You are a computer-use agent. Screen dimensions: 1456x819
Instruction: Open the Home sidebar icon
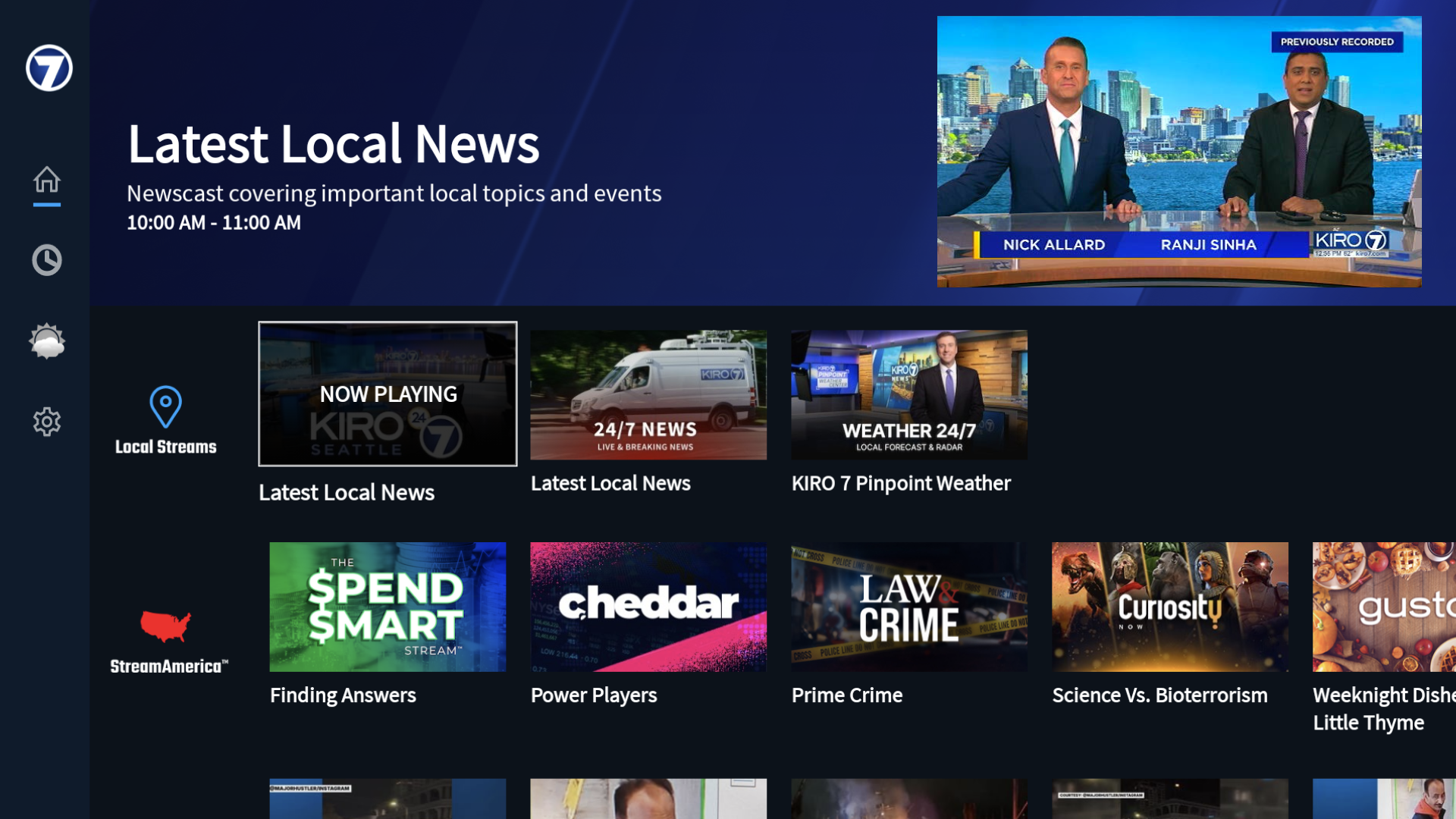(x=46, y=180)
